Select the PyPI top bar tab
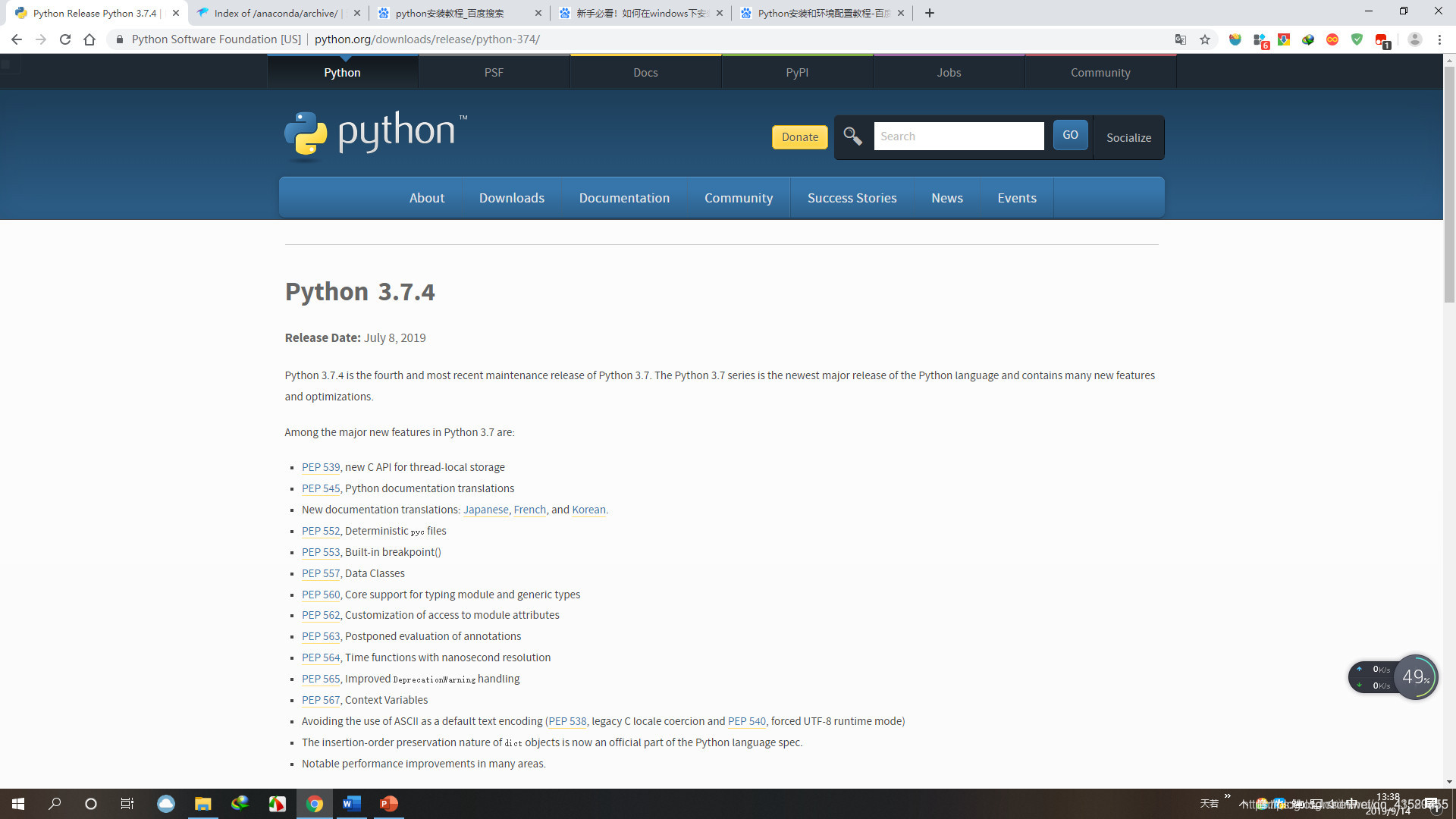1456x819 pixels. coord(797,73)
